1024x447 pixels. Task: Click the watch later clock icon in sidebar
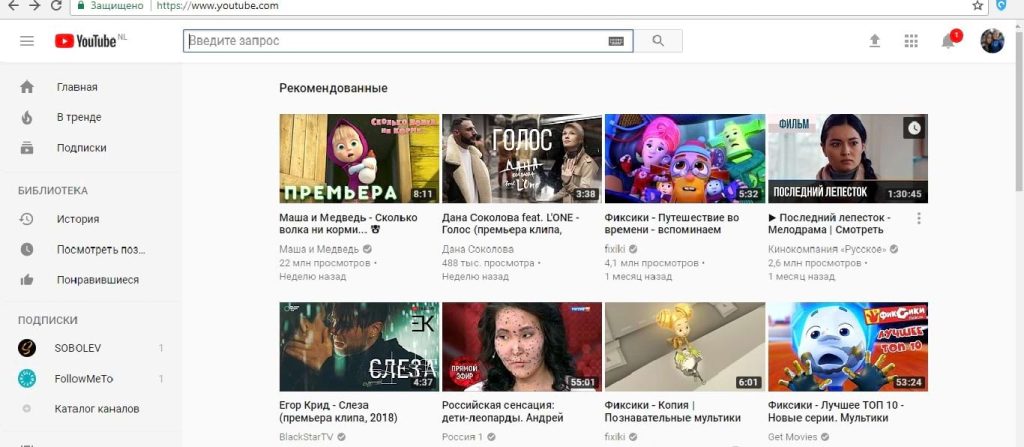(27, 250)
